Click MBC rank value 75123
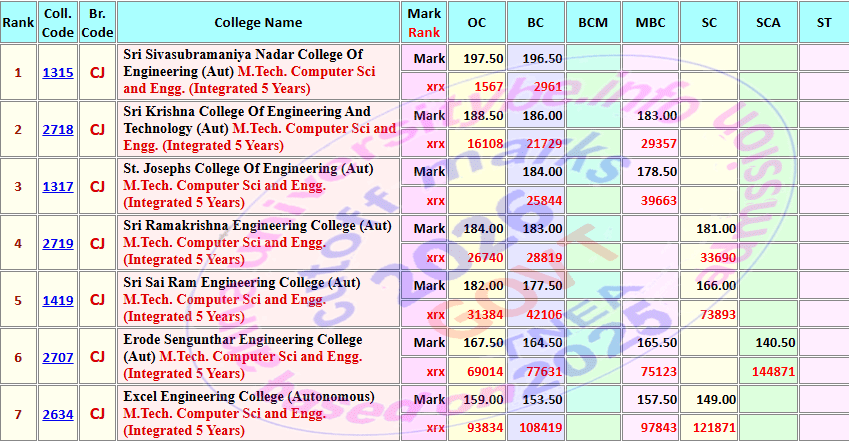 [x=659, y=371]
